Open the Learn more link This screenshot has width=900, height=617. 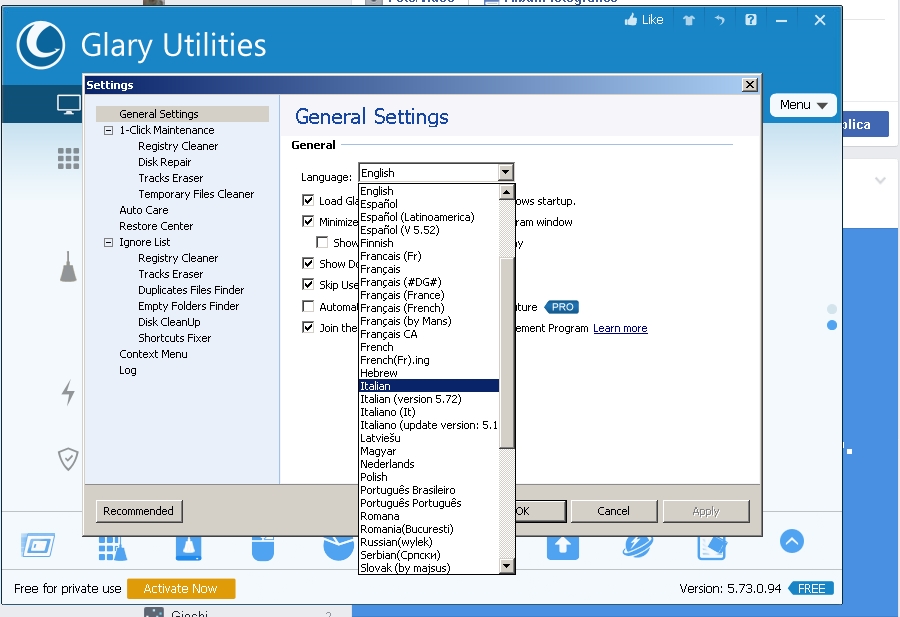tap(620, 328)
